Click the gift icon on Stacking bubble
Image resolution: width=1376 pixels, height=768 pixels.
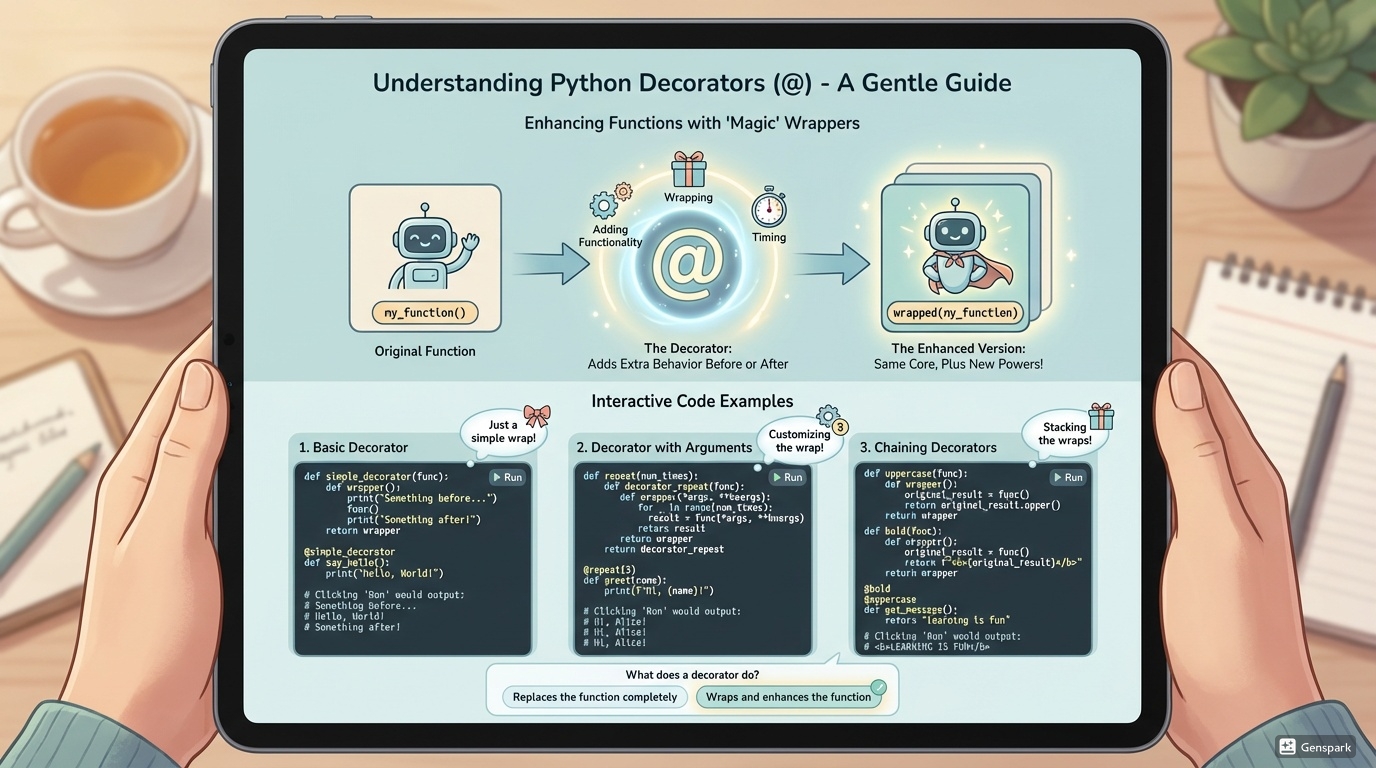tap(1101, 416)
